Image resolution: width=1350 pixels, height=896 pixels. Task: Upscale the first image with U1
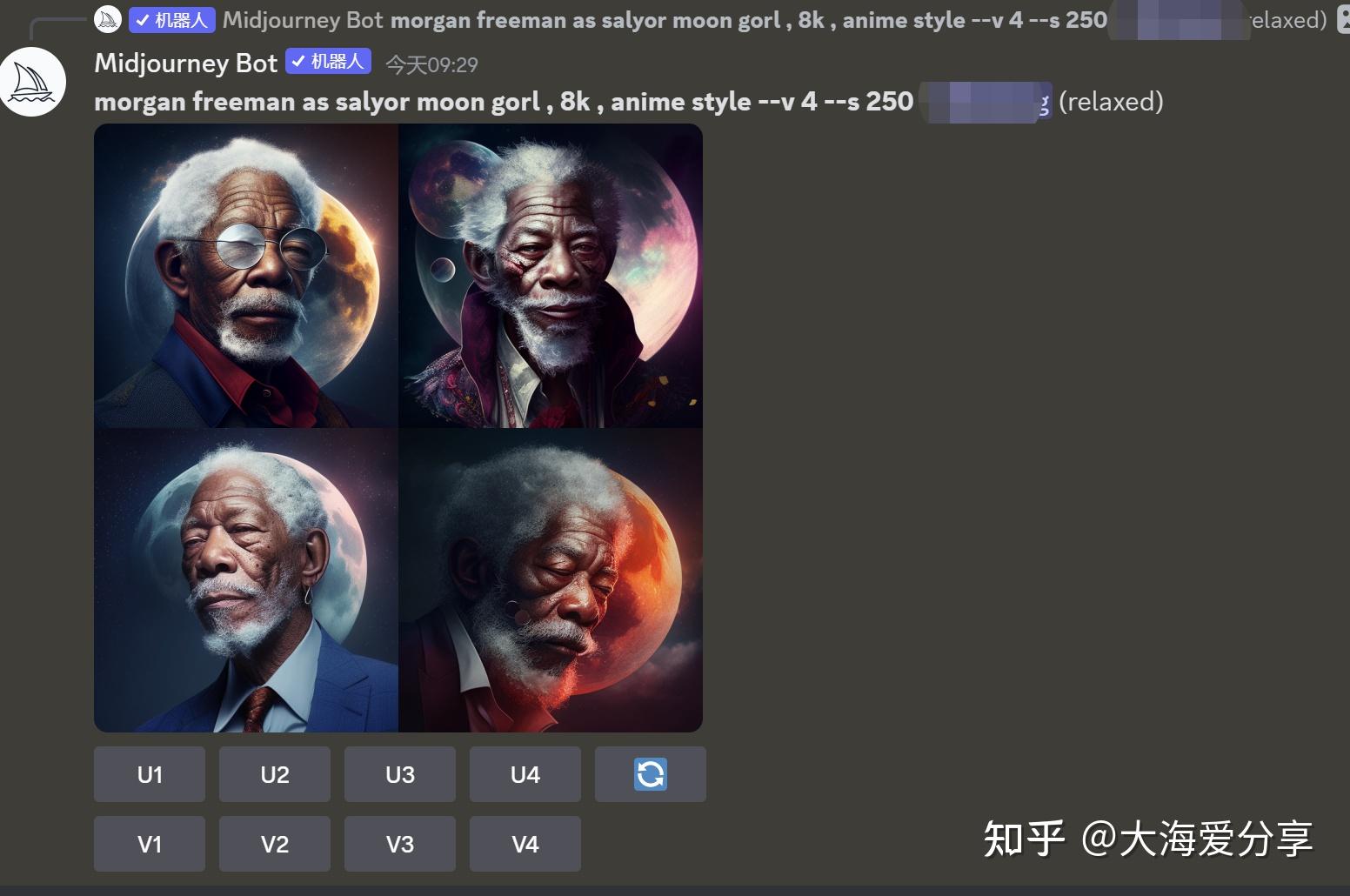[x=150, y=774]
